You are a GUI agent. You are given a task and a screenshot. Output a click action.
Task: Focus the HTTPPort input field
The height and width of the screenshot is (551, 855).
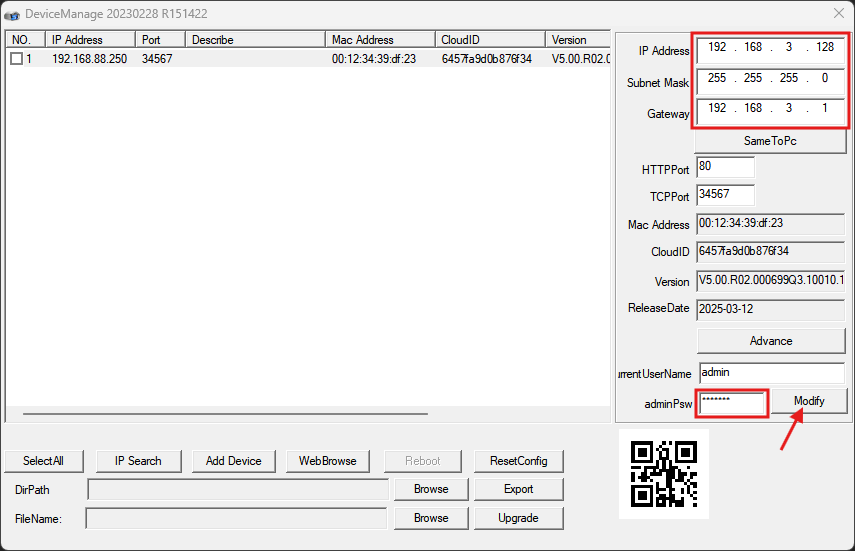tap(725, 167)
